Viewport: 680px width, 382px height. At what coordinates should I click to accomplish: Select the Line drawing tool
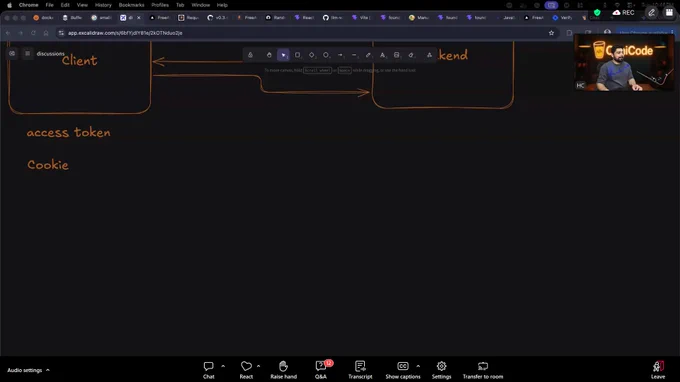click(x=354, y=55)
